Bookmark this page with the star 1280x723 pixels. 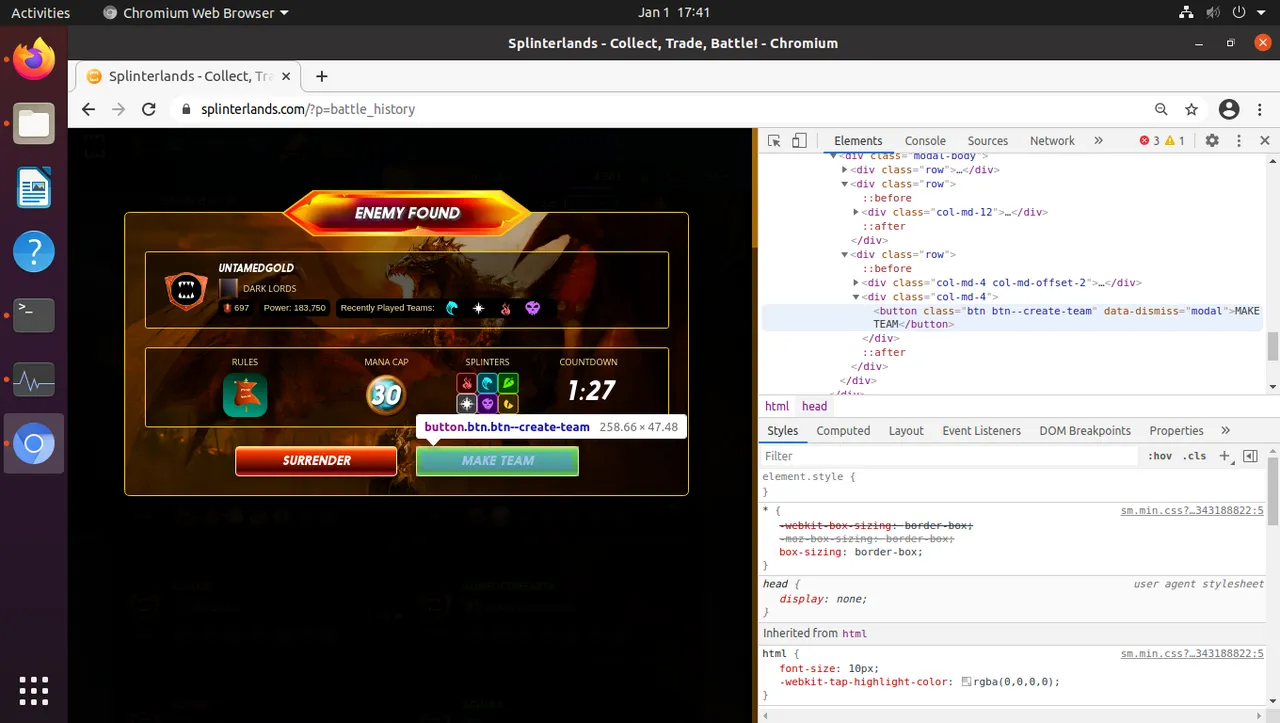[x=1191, y=109]
